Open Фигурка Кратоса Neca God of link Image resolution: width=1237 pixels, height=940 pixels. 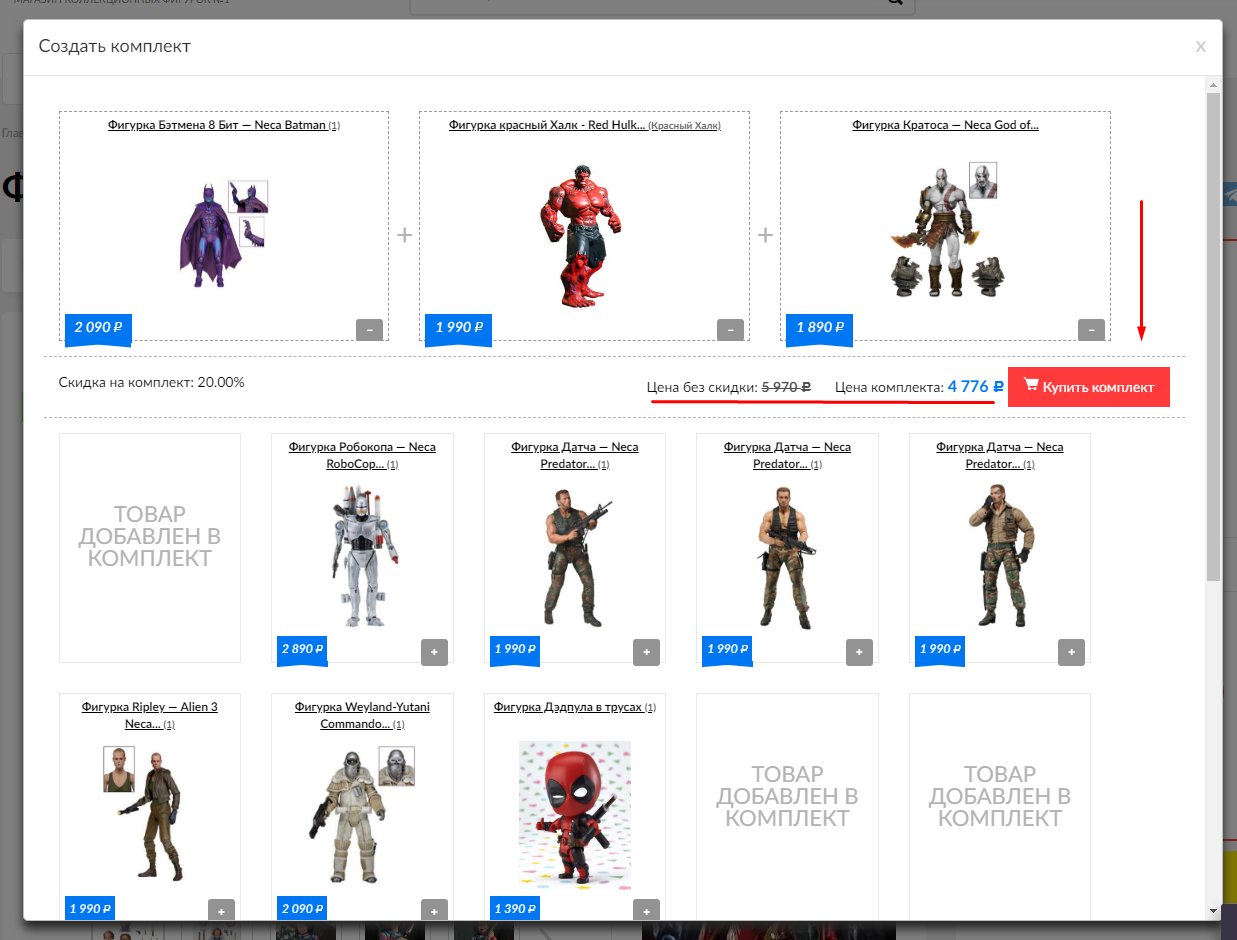click(945, 125)
